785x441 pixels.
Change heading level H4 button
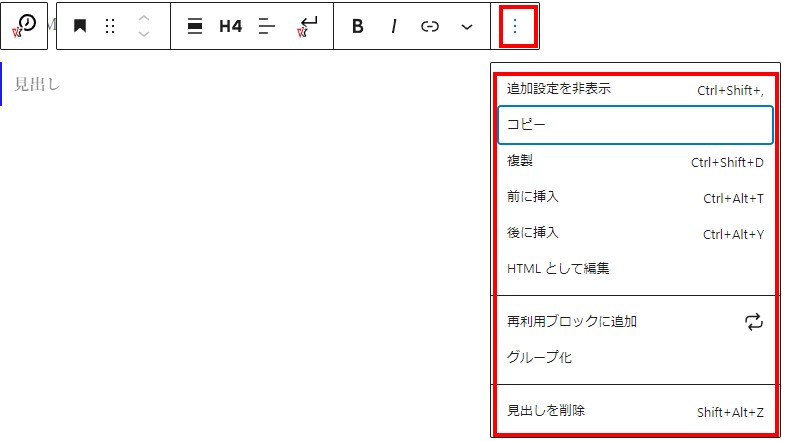pos(230,27)
